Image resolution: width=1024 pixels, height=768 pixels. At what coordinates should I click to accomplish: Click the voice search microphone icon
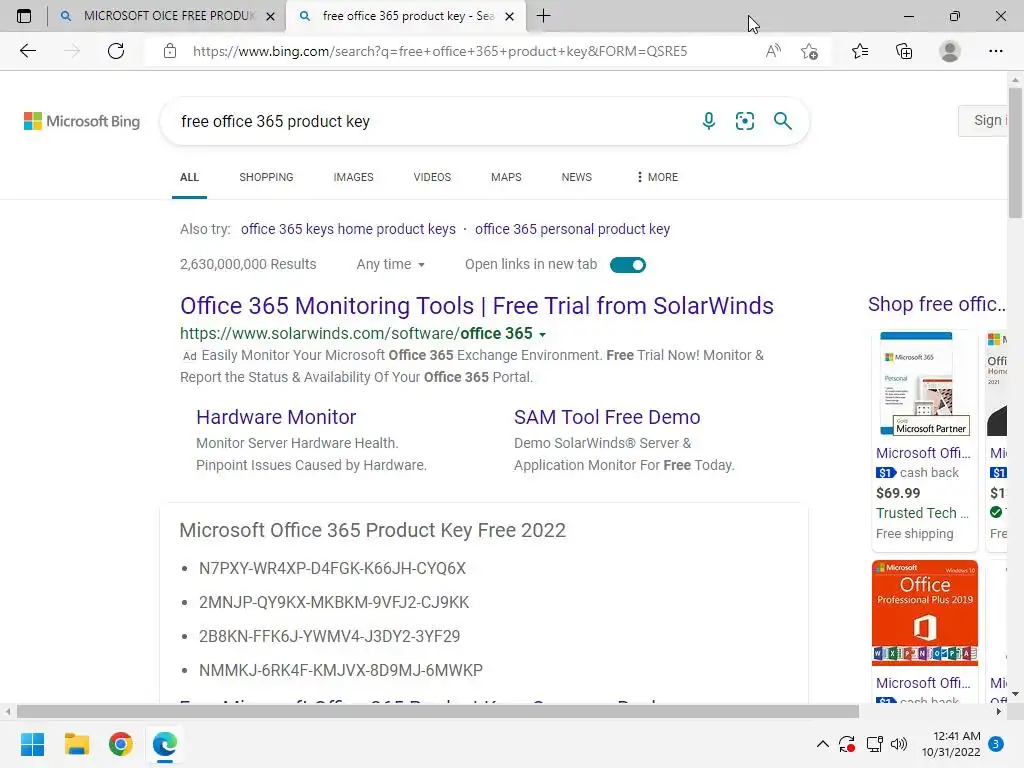[709, 121]
